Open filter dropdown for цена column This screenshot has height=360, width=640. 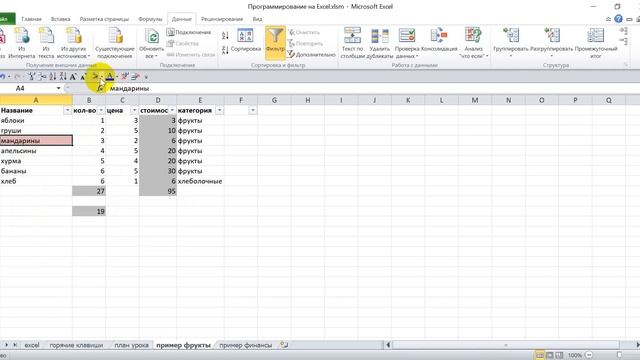click(x=134, y=110)
